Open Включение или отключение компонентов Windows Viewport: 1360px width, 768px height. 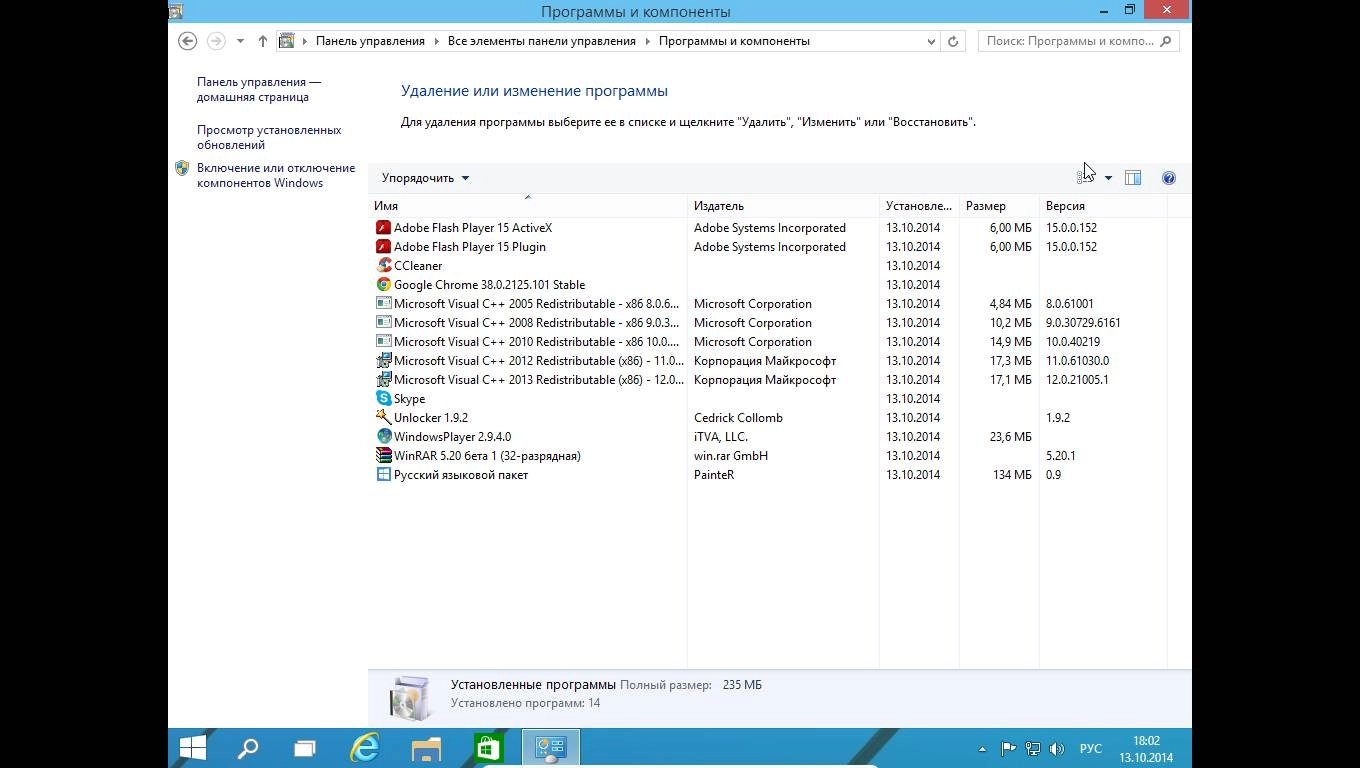[x=276, y=175]
